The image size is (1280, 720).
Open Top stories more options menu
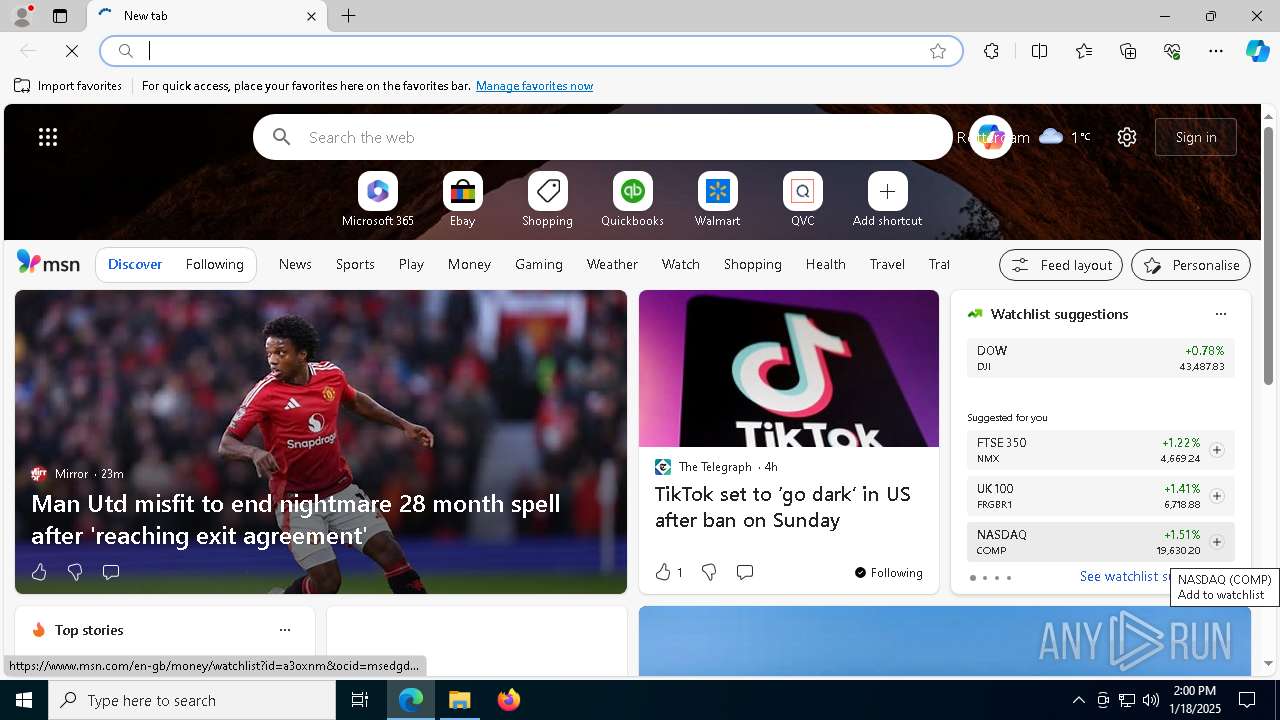(285, 630)
